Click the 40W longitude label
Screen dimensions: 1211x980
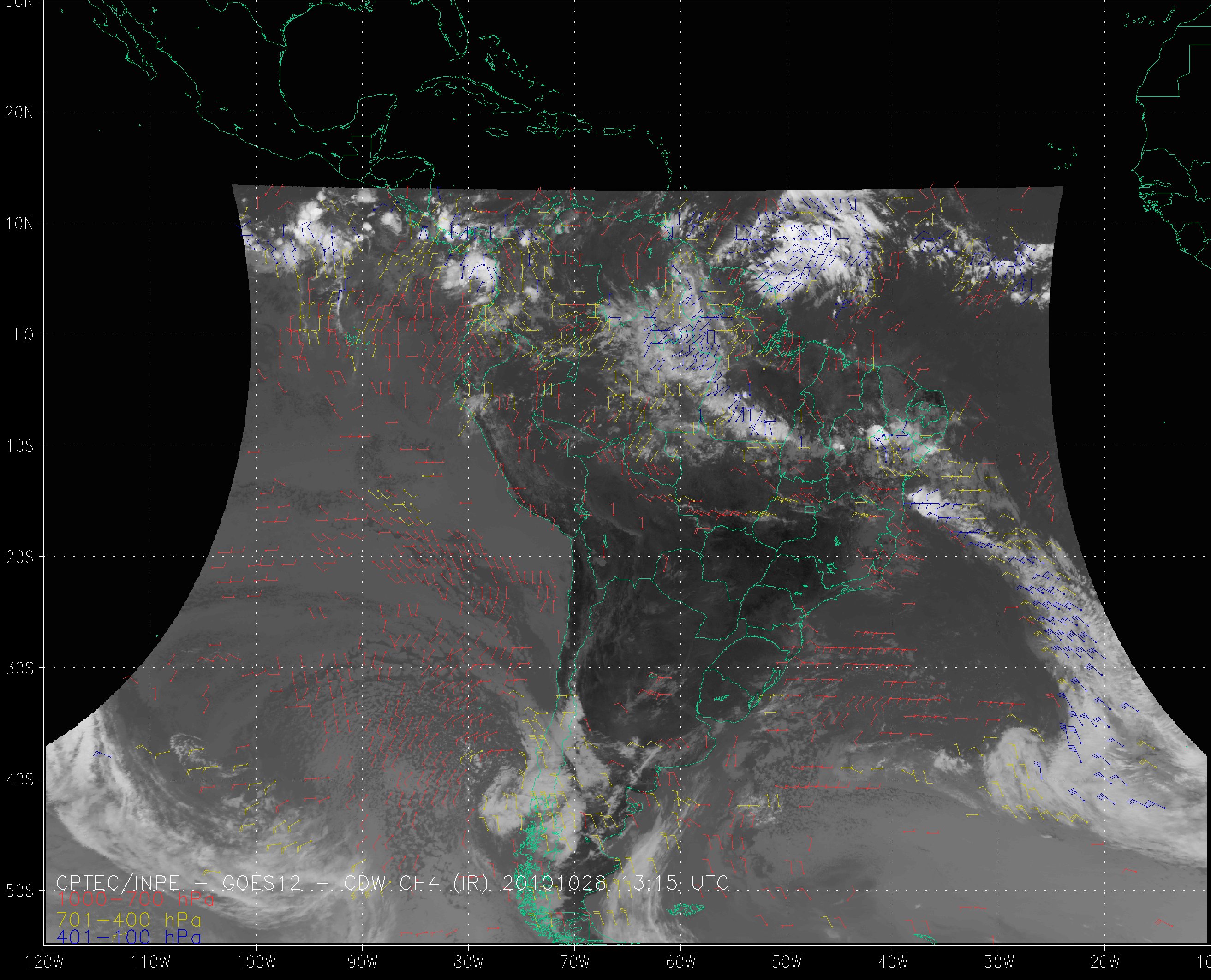pyautogui.click(x=893, y=962)
